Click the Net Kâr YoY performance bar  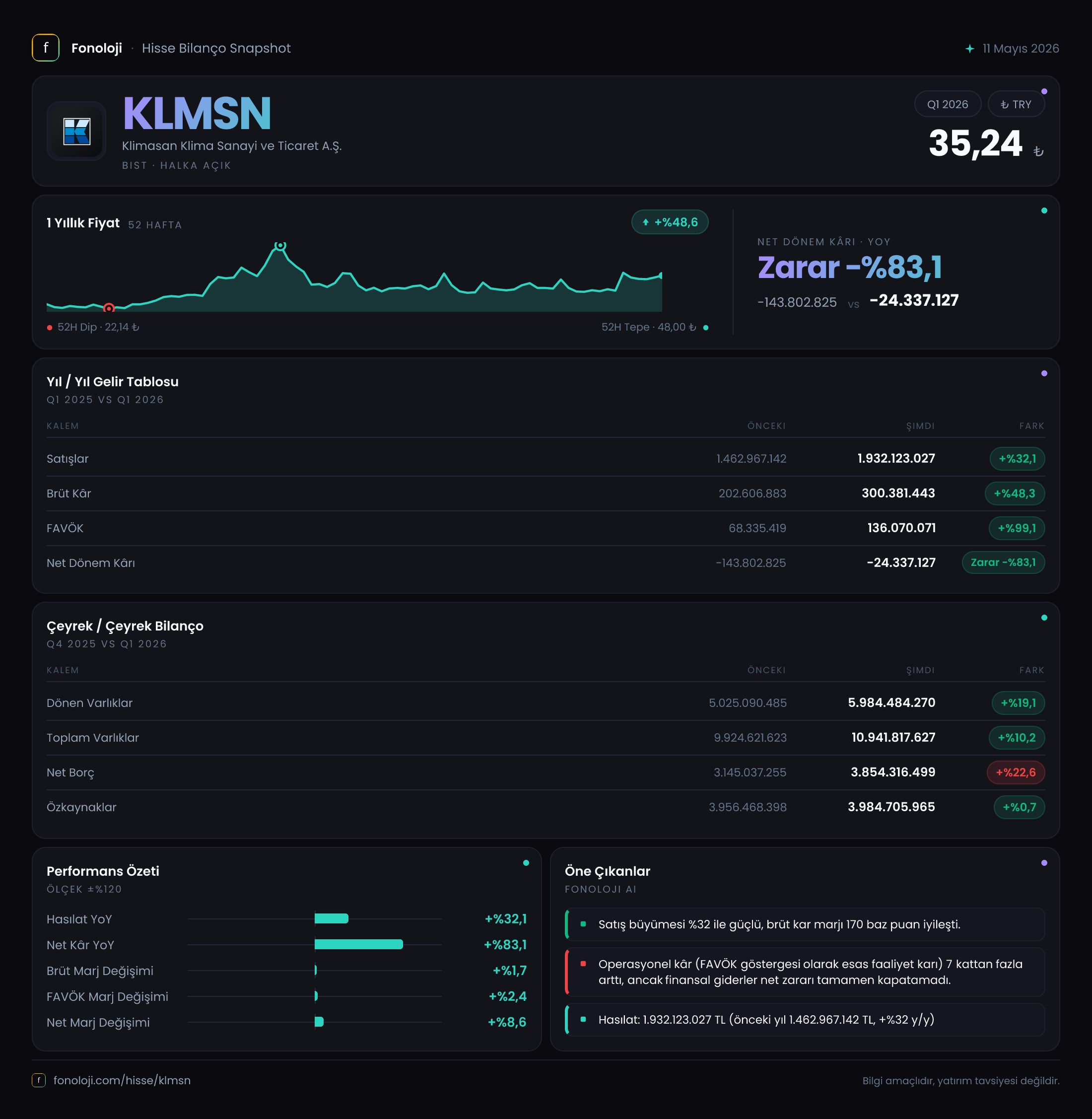(x=358, y=945)
